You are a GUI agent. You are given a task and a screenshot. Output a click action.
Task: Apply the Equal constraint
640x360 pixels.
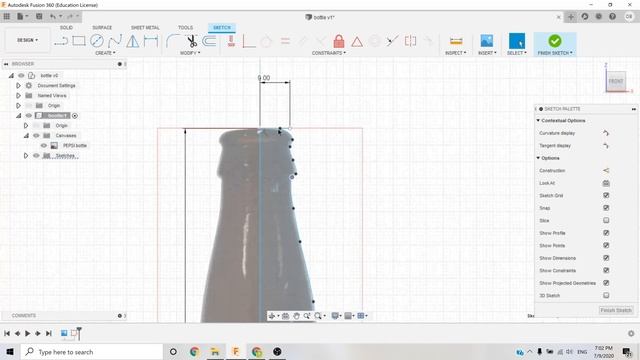(285, 41)
